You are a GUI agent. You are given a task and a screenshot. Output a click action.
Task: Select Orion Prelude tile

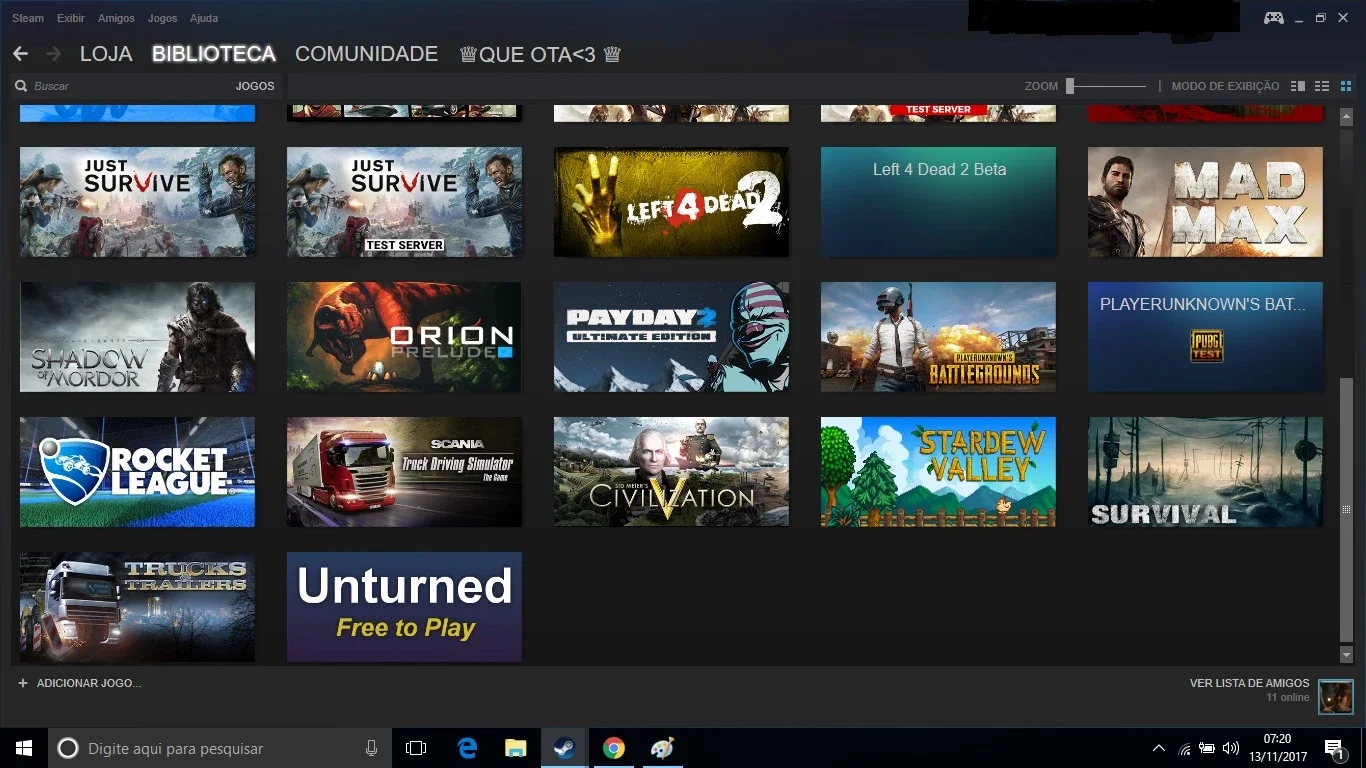pyautogui.click(x=404, y=337)
